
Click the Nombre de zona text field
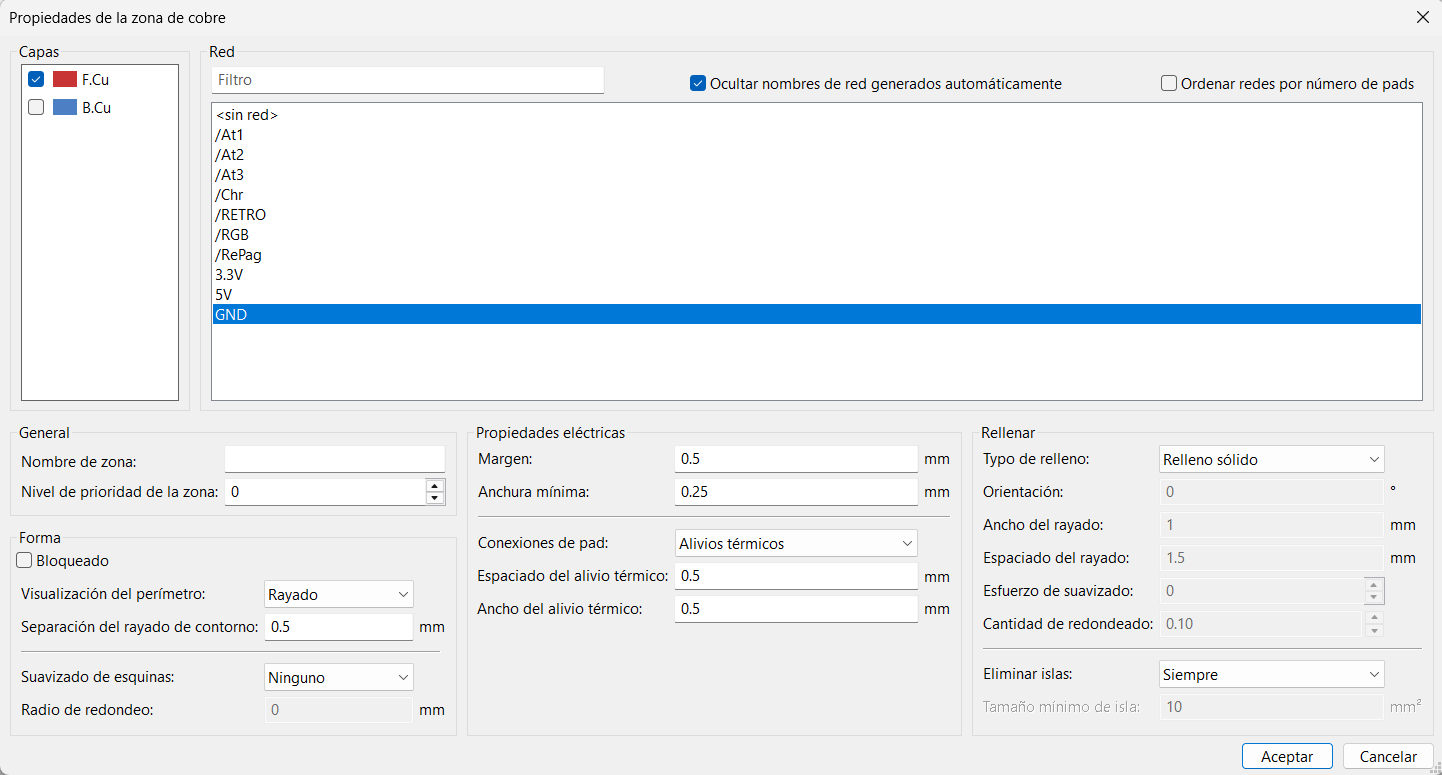(334, 460)
